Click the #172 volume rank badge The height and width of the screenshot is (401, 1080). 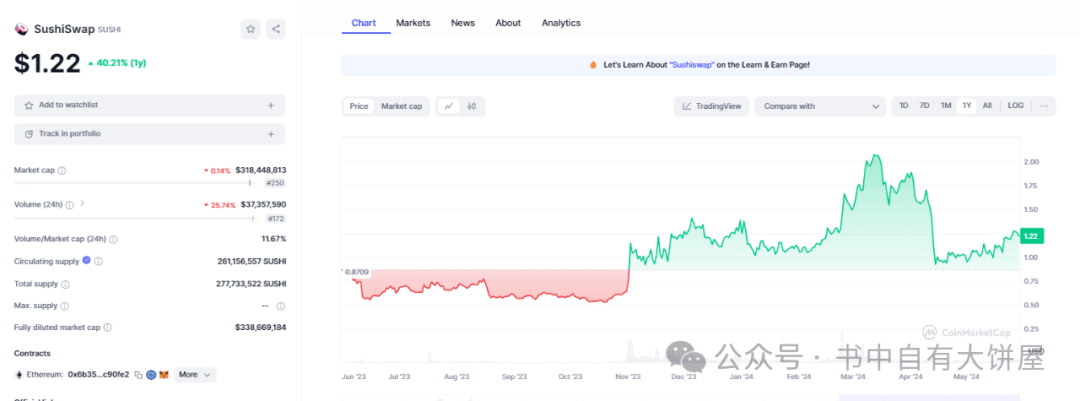(276, 218)
